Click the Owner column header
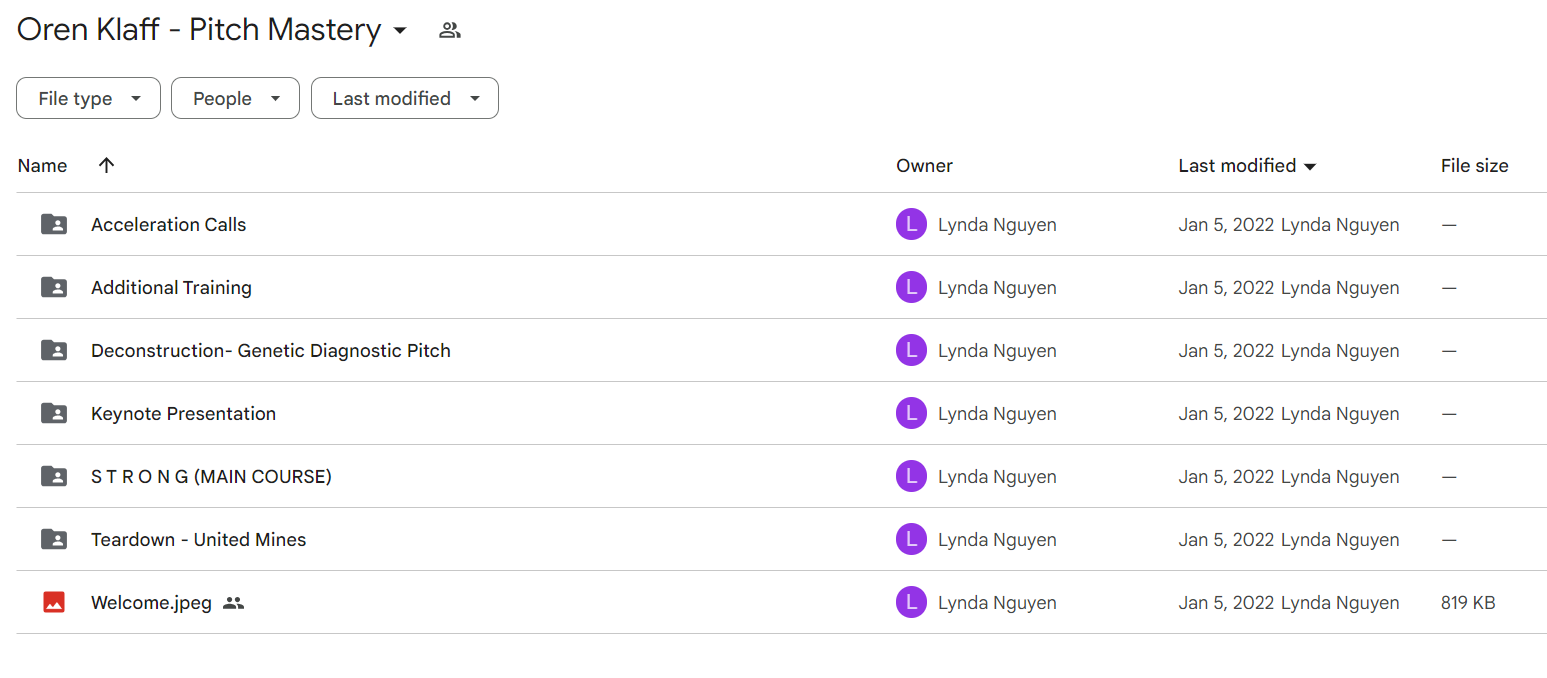 (x=924, y=166)
